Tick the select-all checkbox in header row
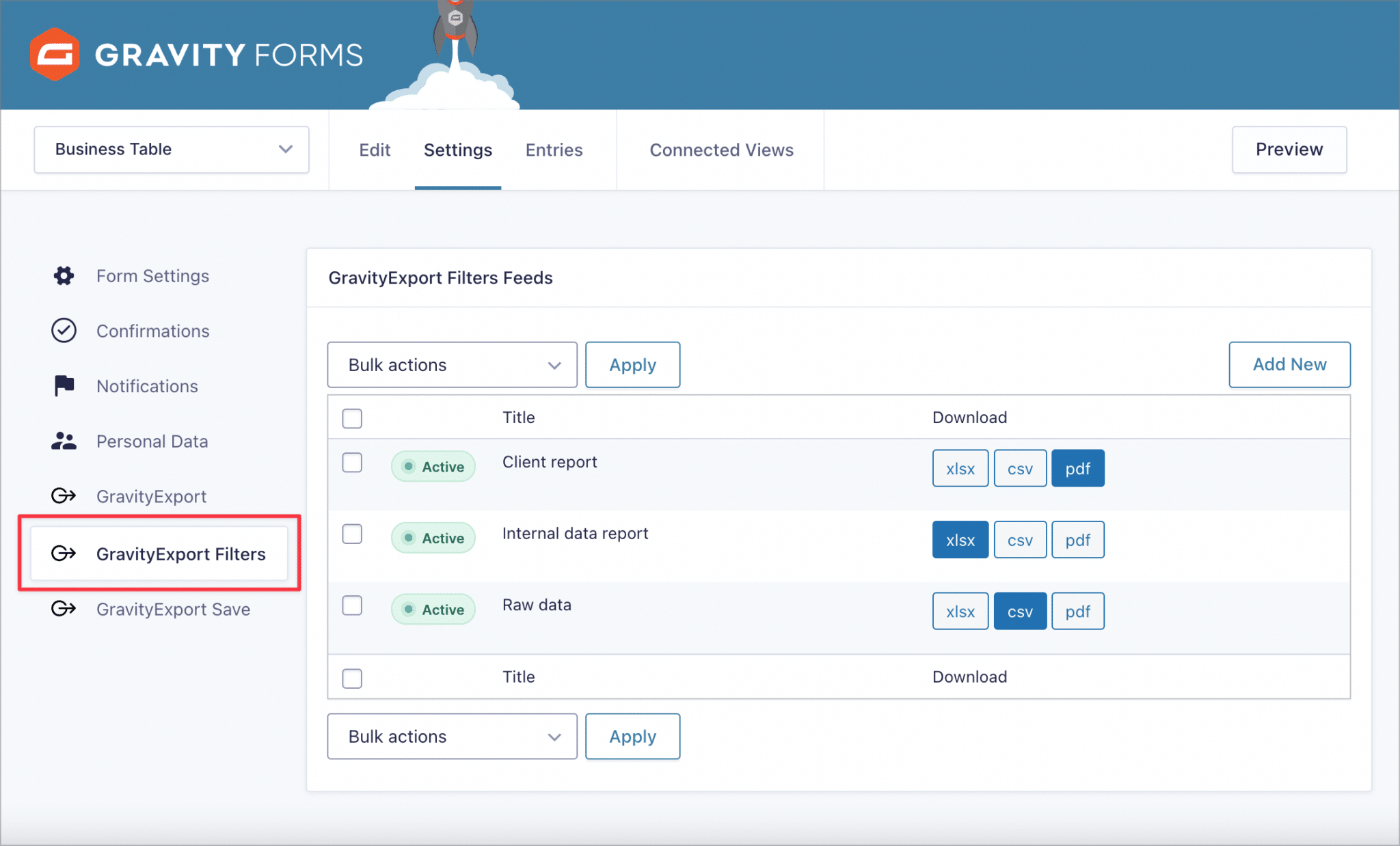Image resolution: width=1400 pixels, height=846 pixels. coord(352,418)
